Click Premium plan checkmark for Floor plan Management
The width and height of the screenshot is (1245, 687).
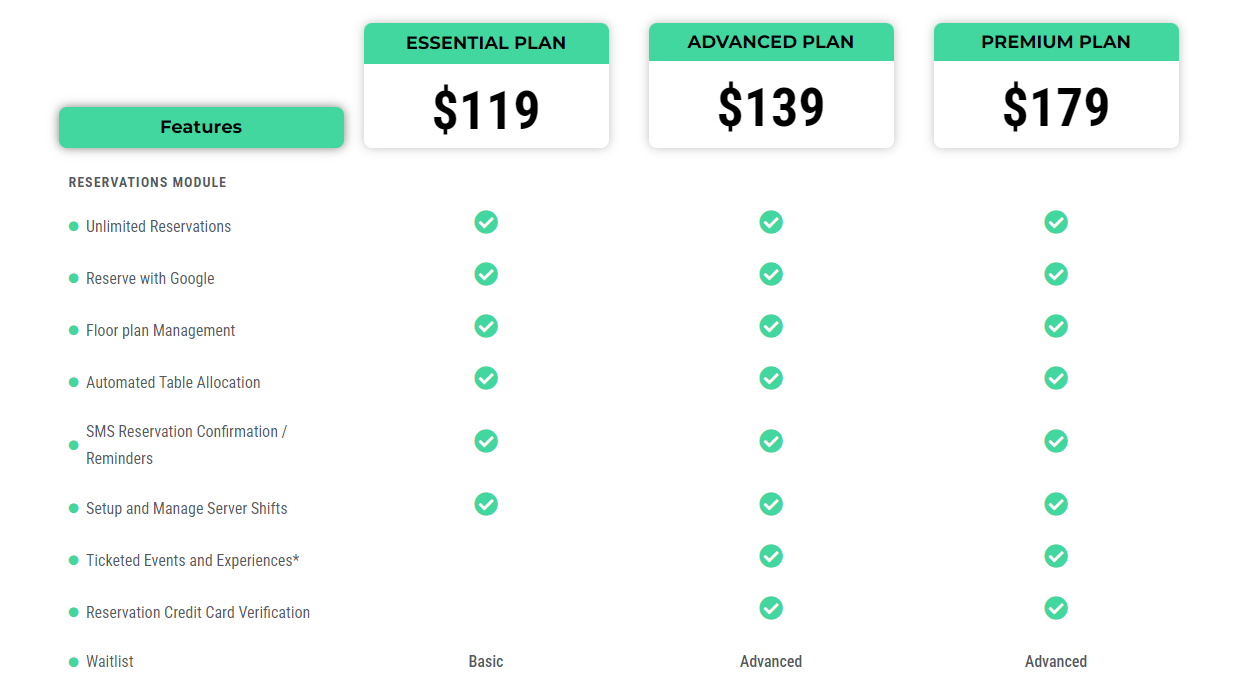1056,326
